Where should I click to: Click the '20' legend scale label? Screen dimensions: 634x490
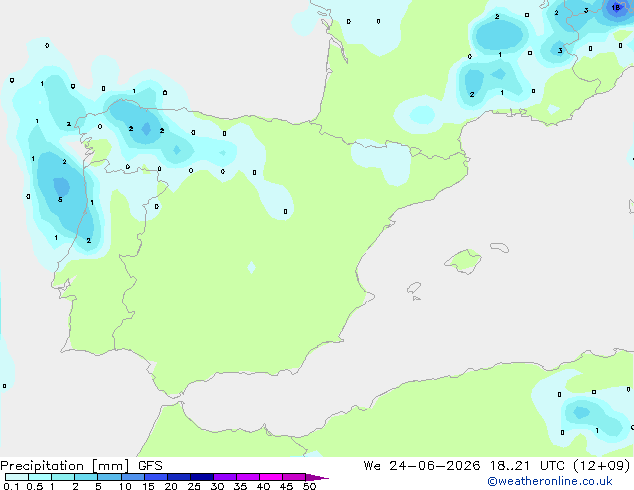171,486
